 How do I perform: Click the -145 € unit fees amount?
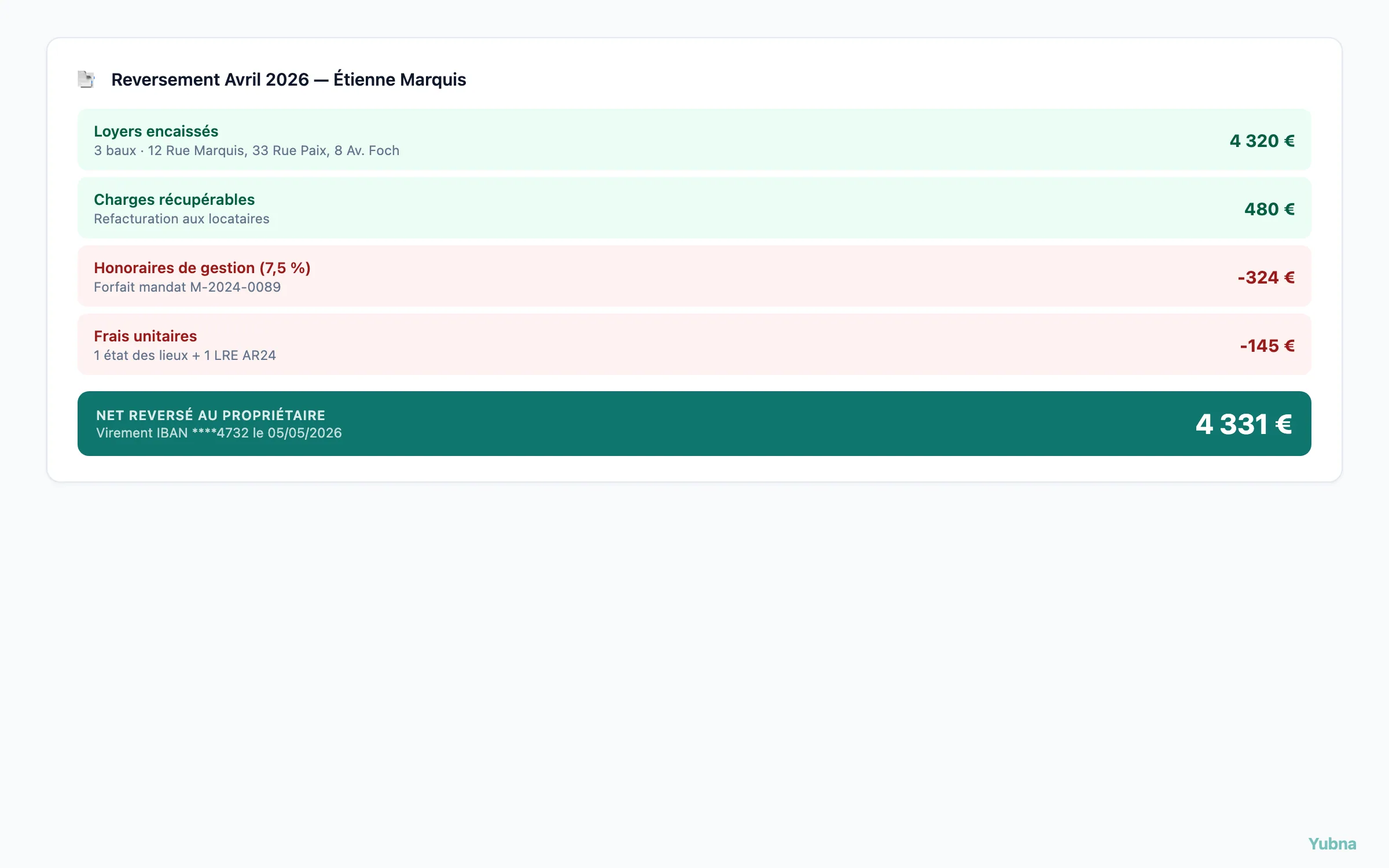[1267, 345]
